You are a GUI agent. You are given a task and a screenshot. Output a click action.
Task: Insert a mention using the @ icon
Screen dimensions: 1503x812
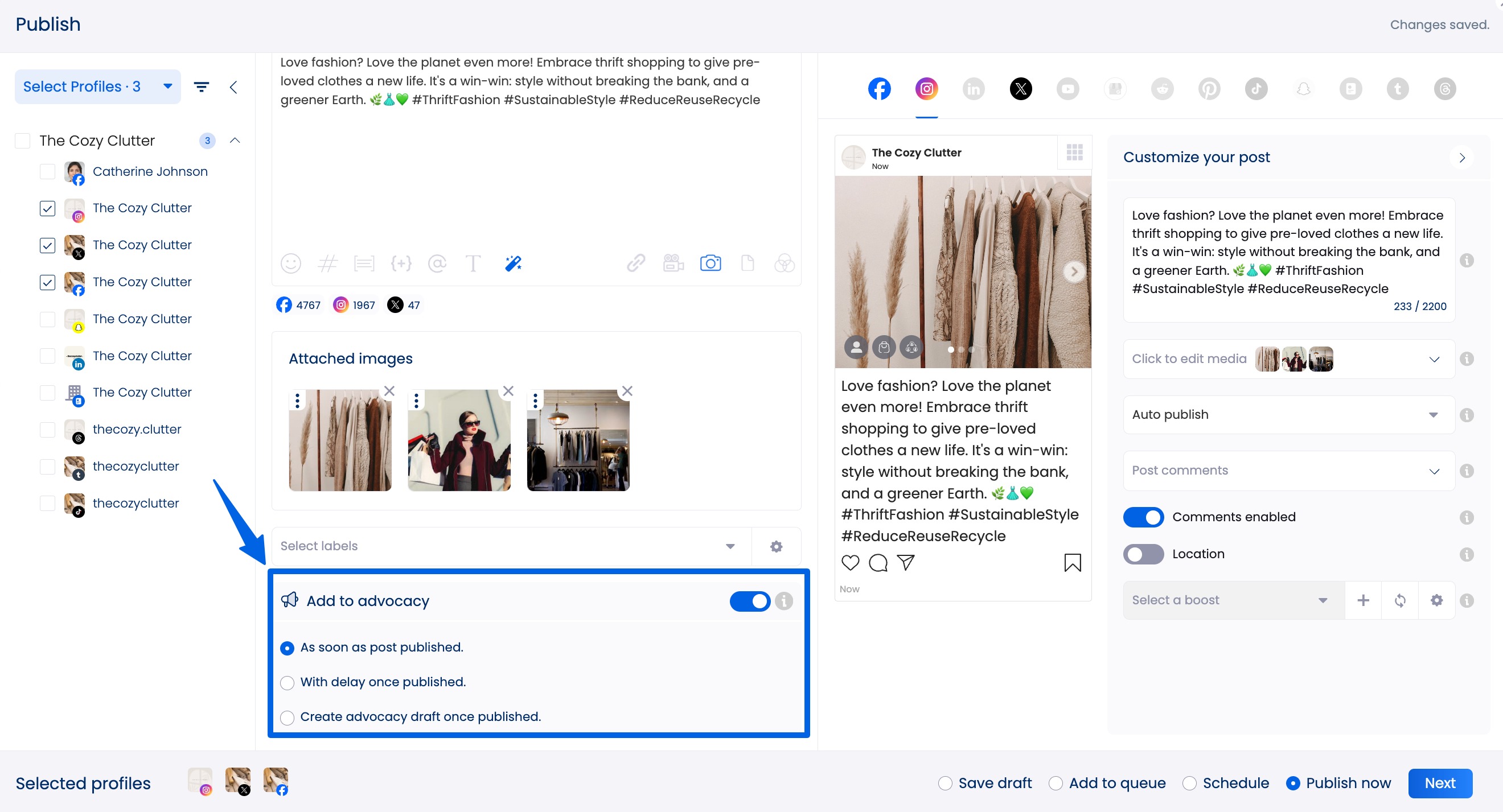[x=438, y=263]
